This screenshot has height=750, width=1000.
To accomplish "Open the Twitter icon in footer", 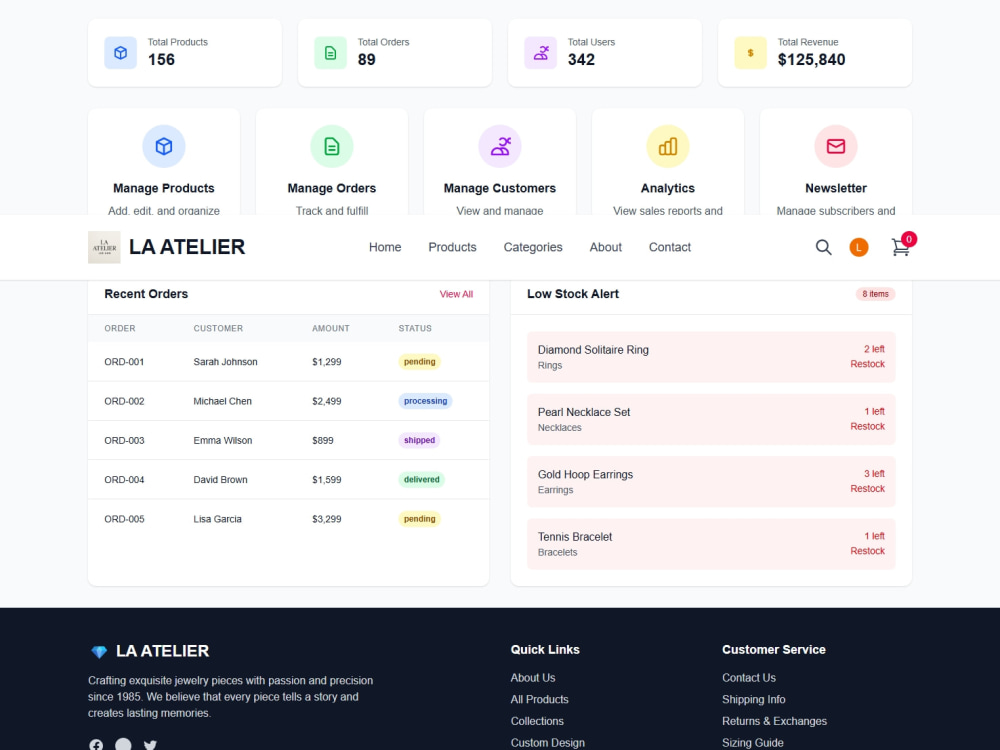I will 150,744.
